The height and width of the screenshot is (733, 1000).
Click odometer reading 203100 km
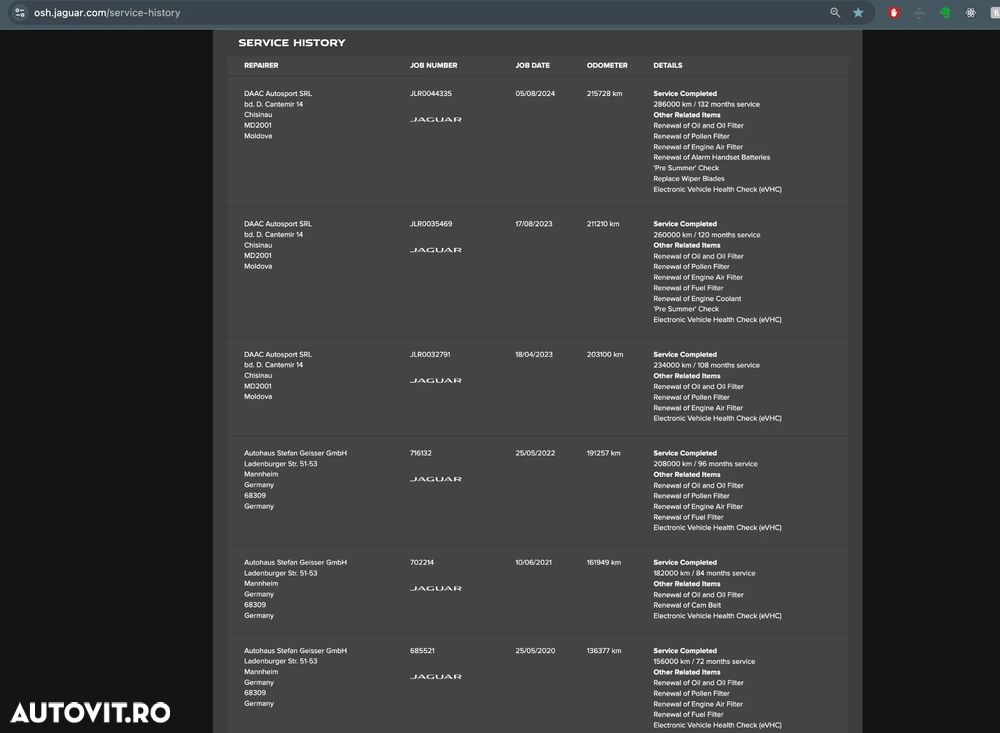(x=605, y=354)
